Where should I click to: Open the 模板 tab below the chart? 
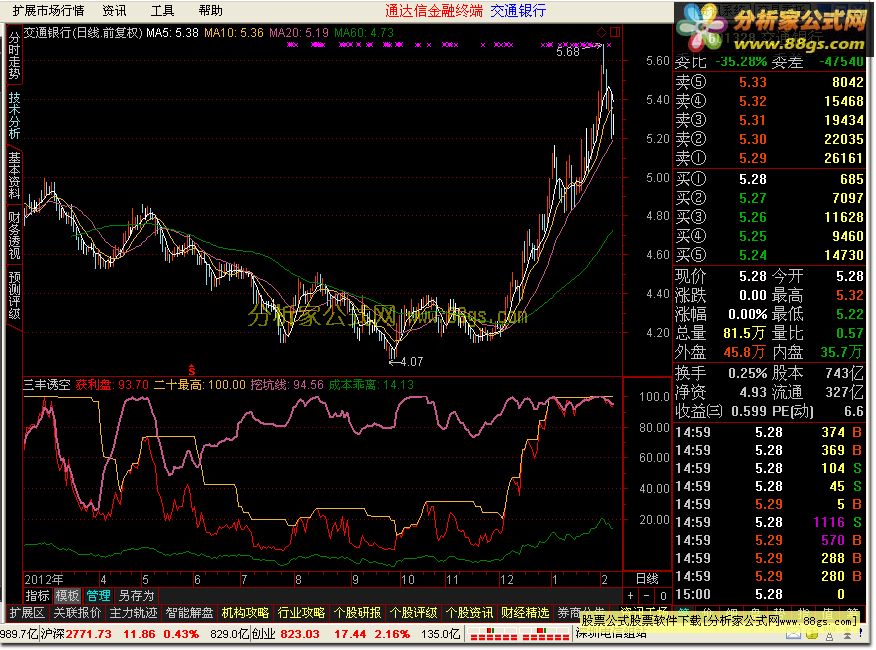pos(67,596)
